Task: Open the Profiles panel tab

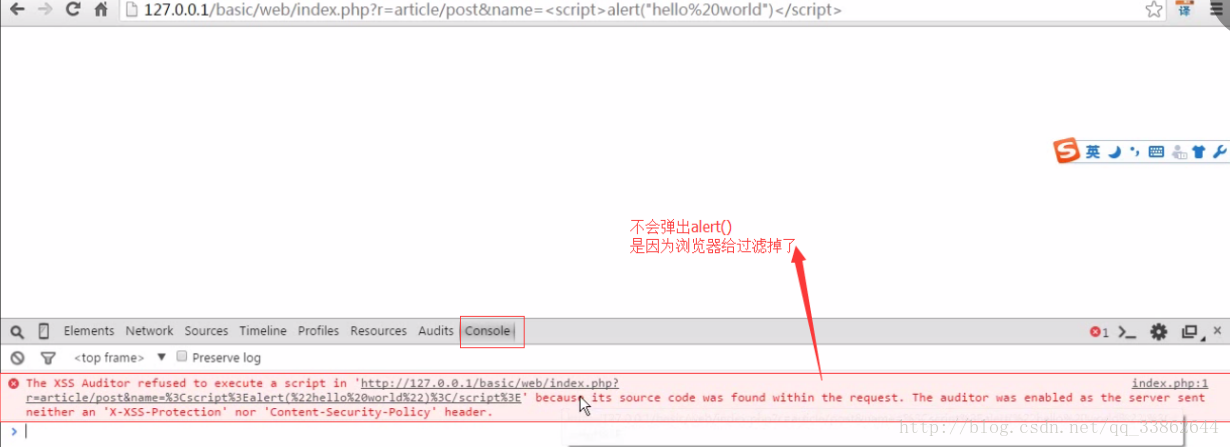Action: 318,331
